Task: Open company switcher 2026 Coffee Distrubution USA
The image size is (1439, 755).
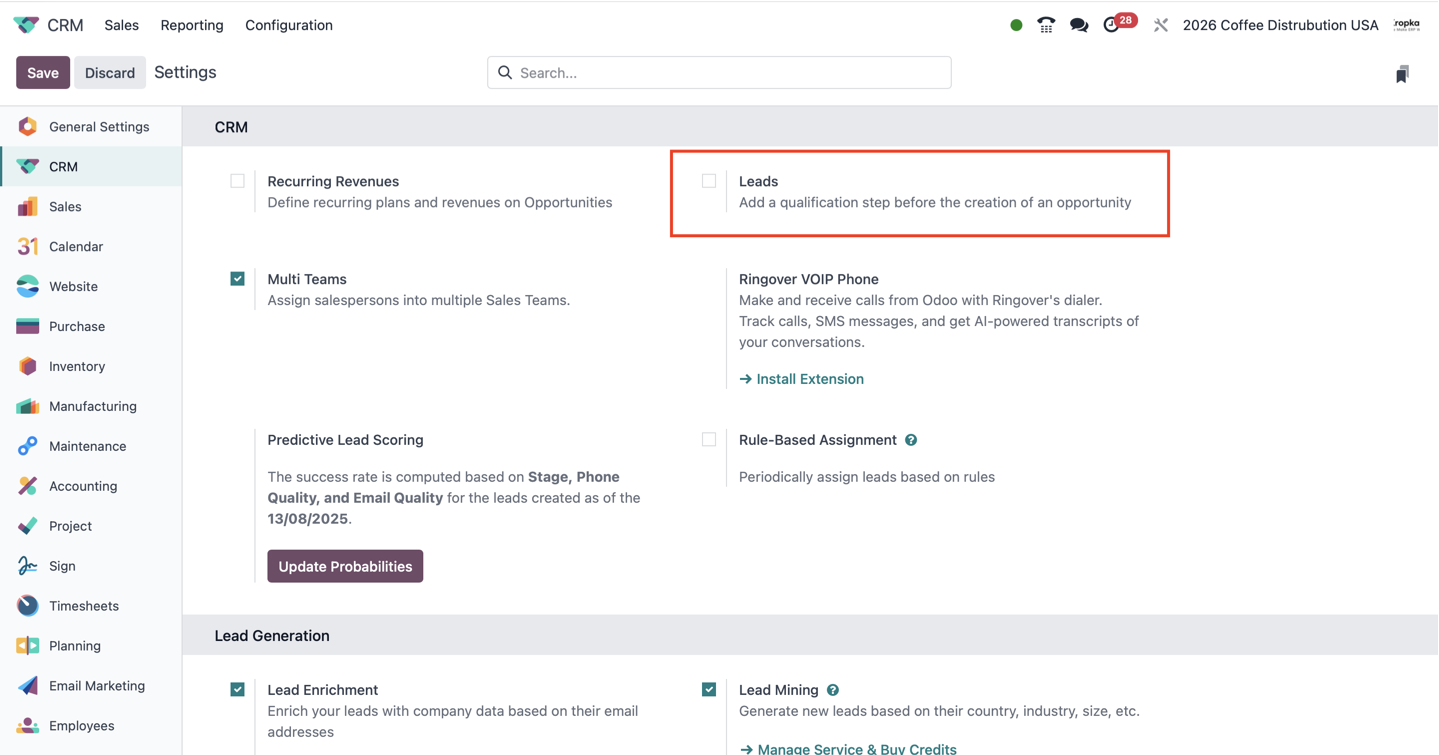Action: pos(1280,25)
